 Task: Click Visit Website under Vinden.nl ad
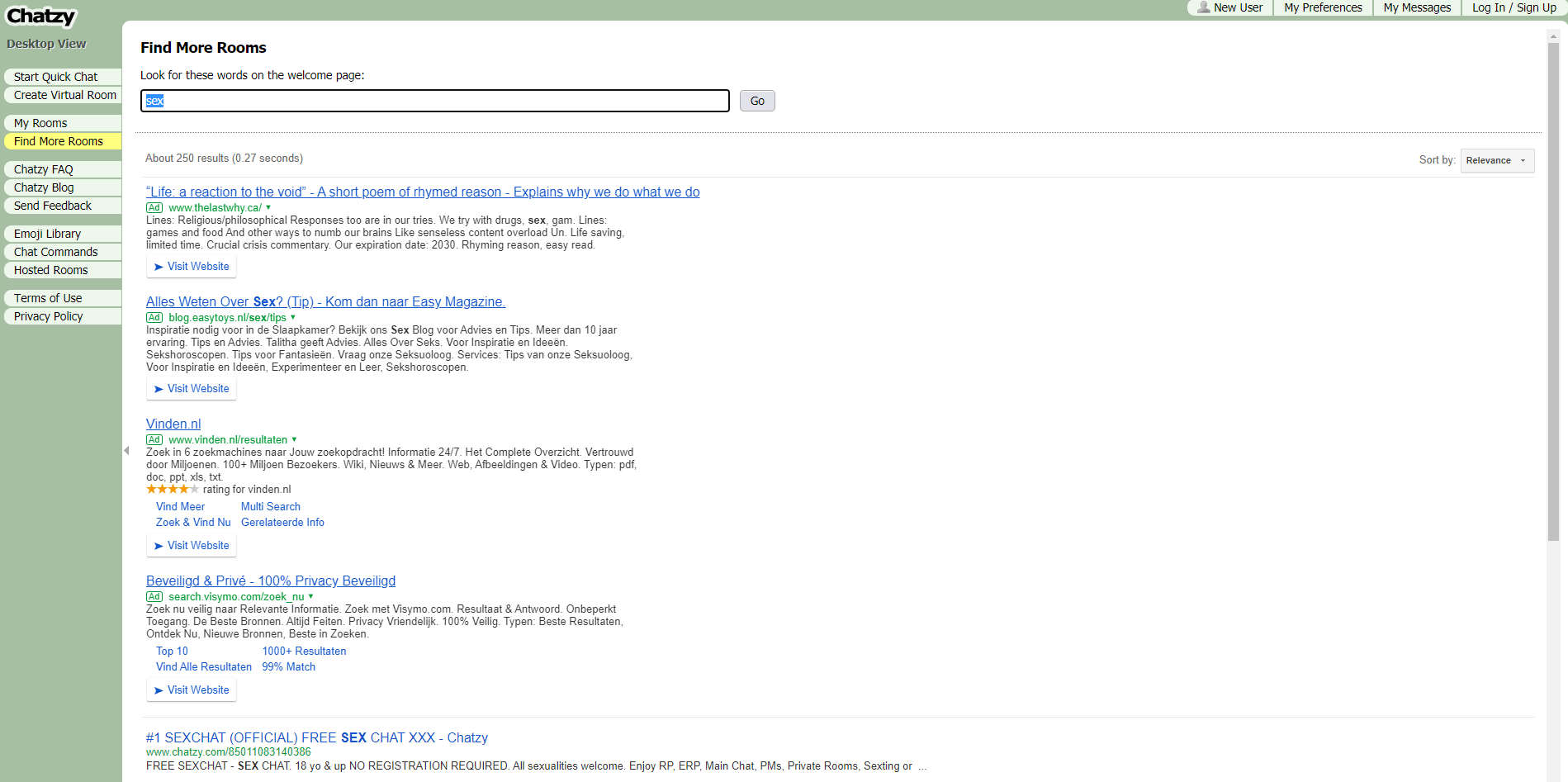(192, 546)
